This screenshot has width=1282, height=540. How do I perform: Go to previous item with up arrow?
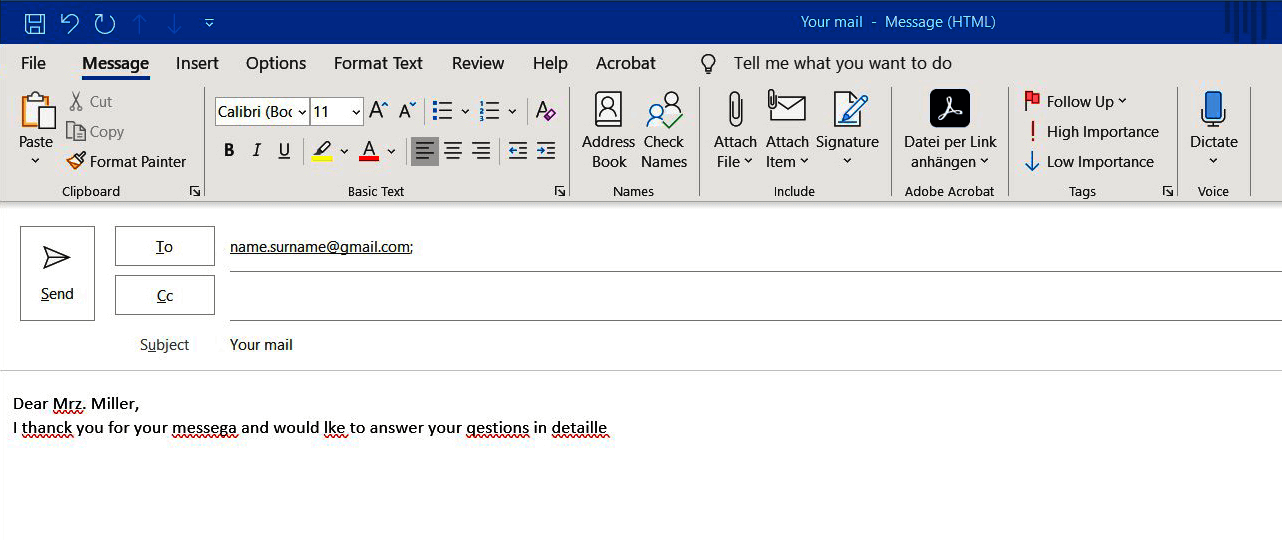tap(140, 22)
